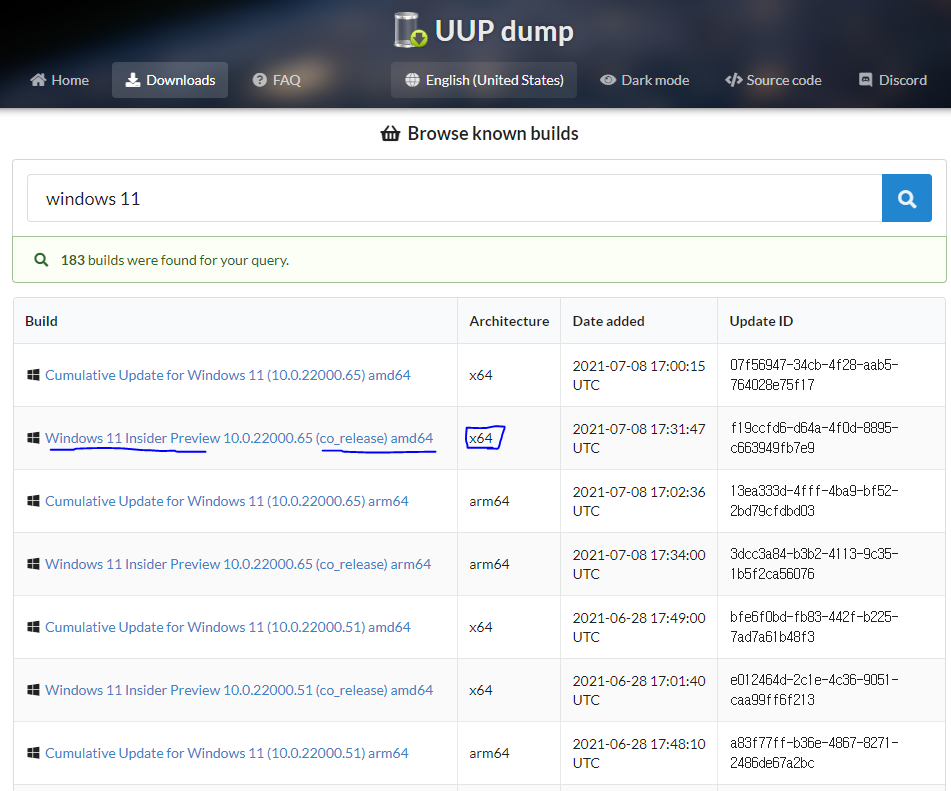Click the Build column header

(x=41, y=321)
